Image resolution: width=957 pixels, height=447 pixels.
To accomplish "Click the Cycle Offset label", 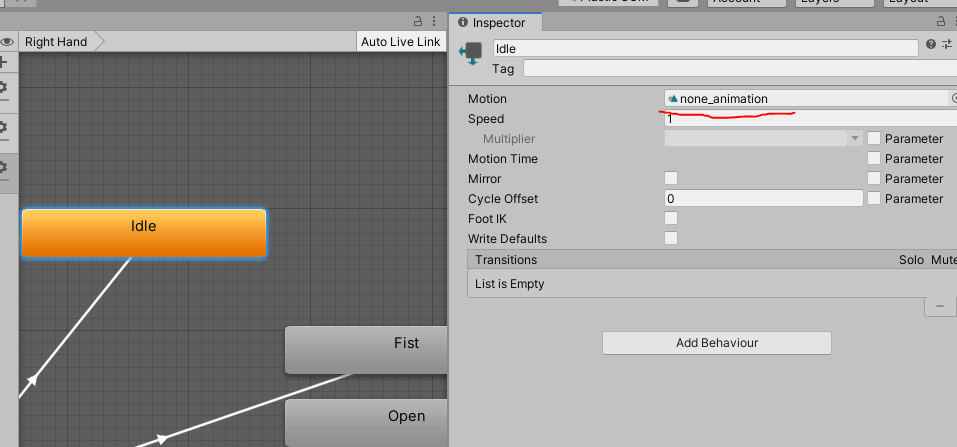I will [503, 199].
